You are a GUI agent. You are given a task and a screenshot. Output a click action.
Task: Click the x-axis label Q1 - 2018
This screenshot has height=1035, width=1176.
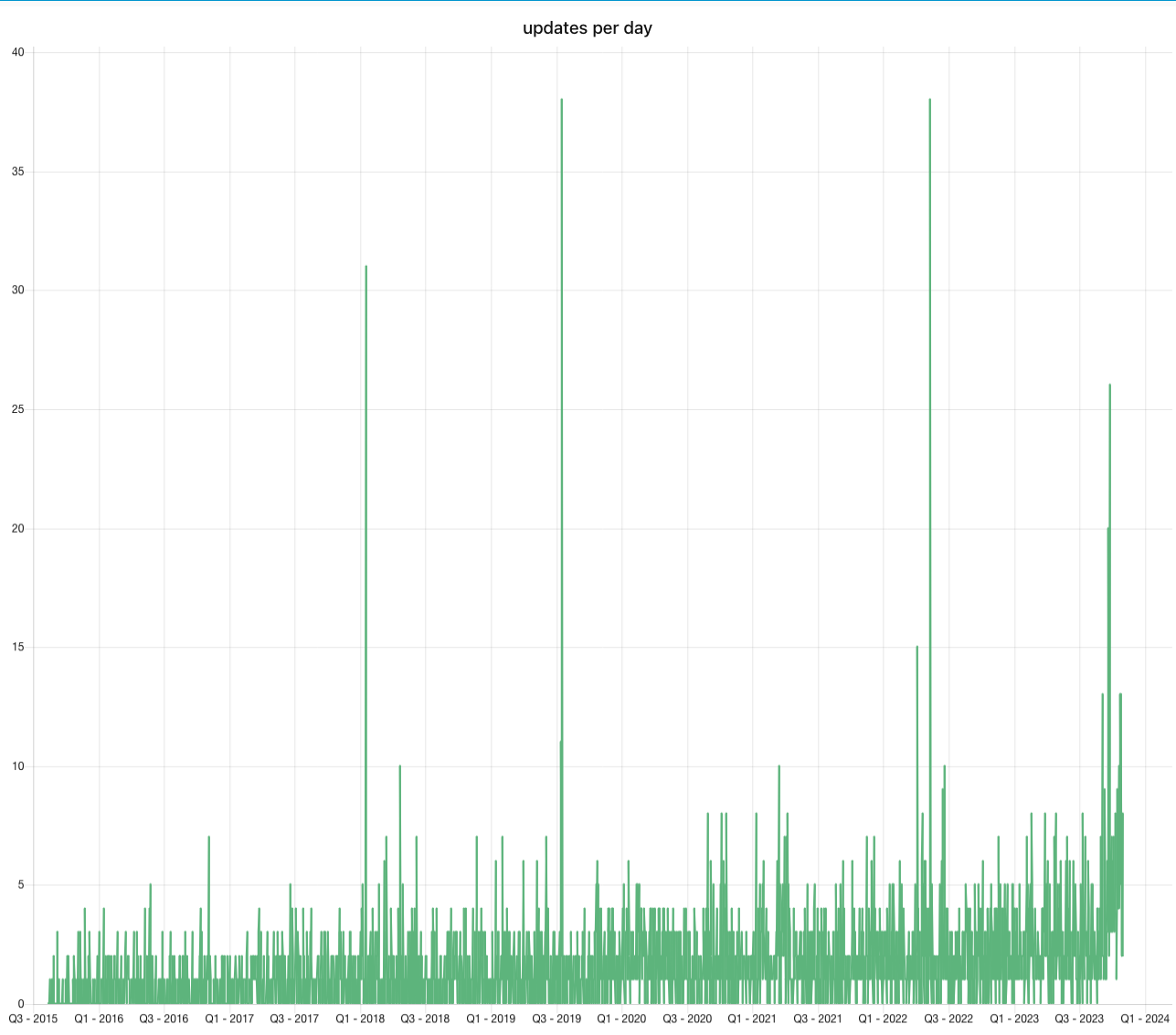(x=360, y=1019)
